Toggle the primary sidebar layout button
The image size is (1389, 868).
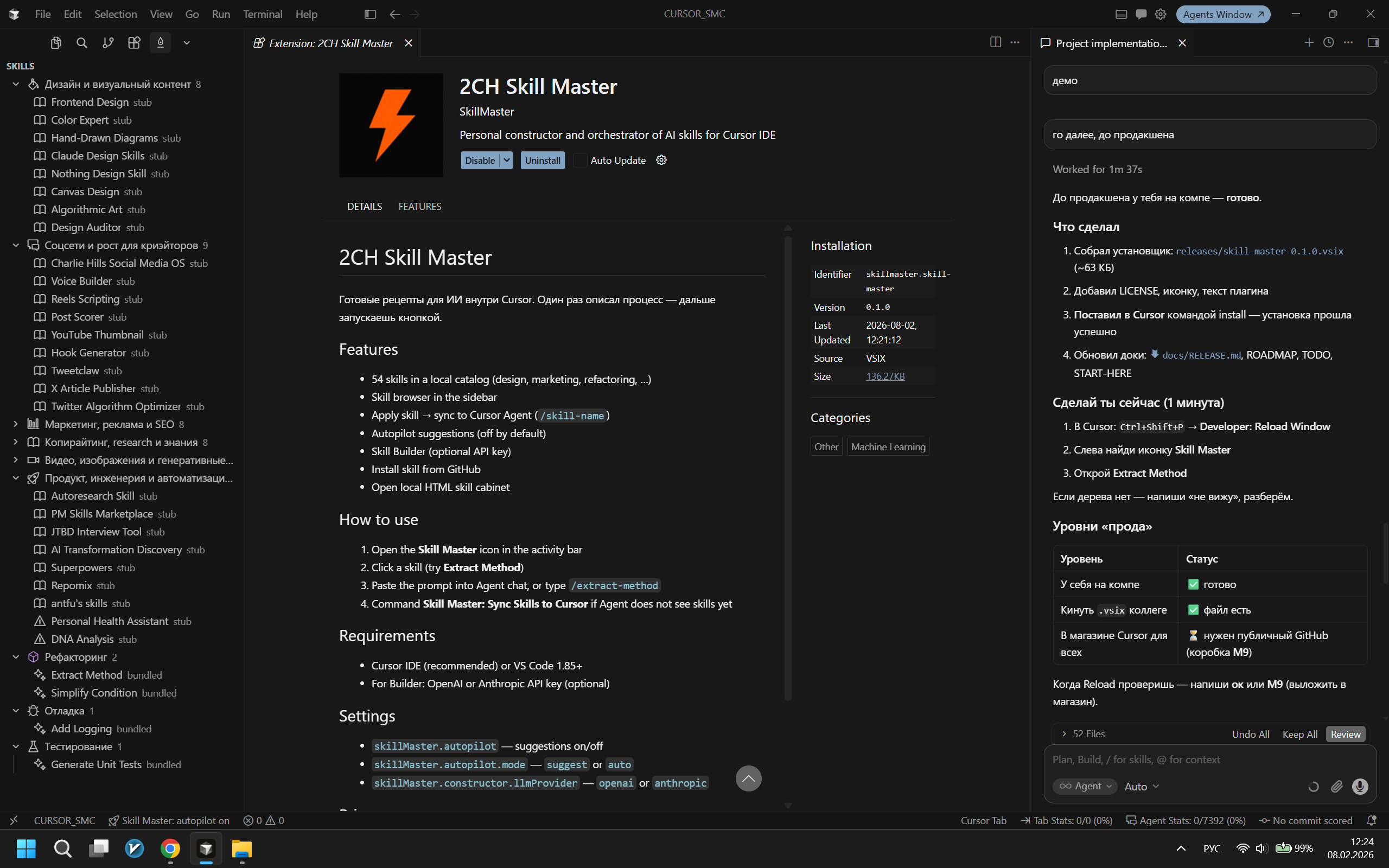click(x=370, y=14)
